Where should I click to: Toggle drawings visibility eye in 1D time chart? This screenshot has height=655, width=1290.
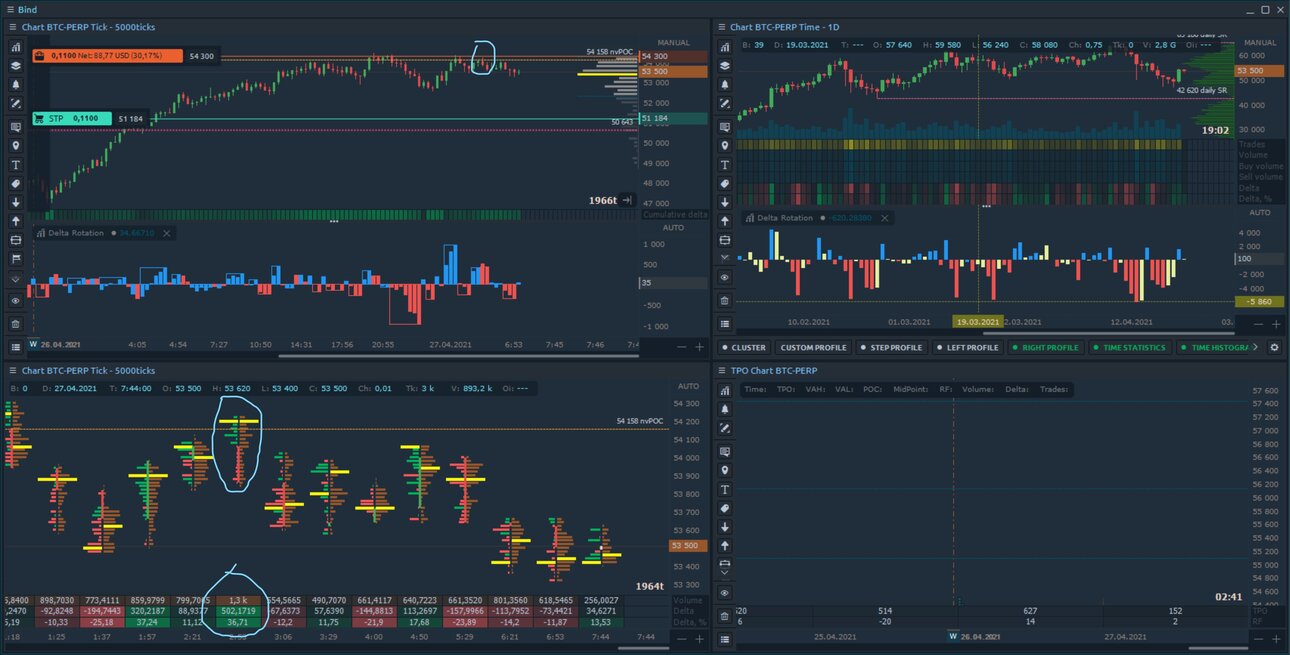[725, 278]
